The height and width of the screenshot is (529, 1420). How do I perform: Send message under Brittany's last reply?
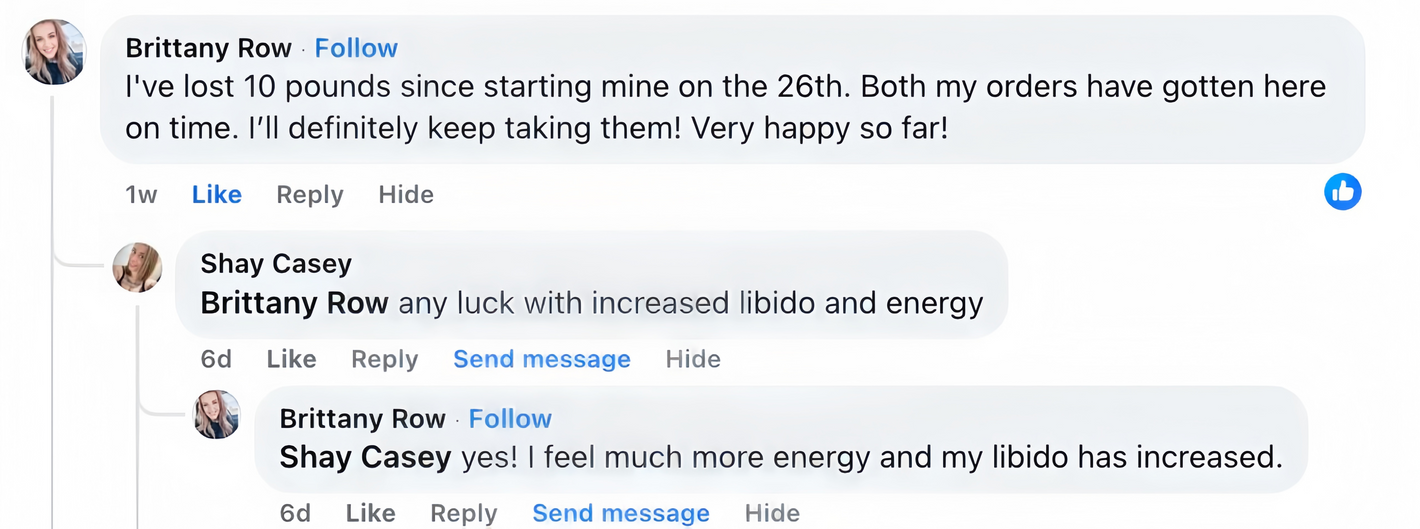pos(620,513)
